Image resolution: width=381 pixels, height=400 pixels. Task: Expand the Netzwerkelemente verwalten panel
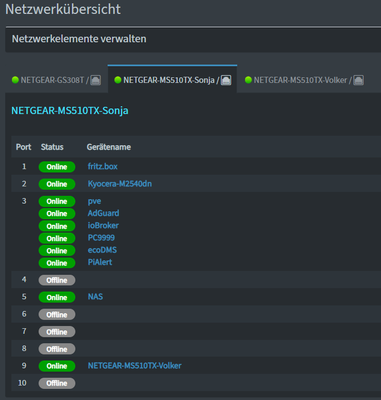193,39
